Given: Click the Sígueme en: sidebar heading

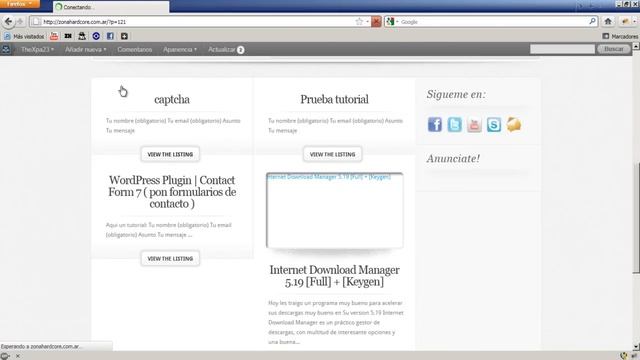Looking at the screenshot, I should 456,94.
